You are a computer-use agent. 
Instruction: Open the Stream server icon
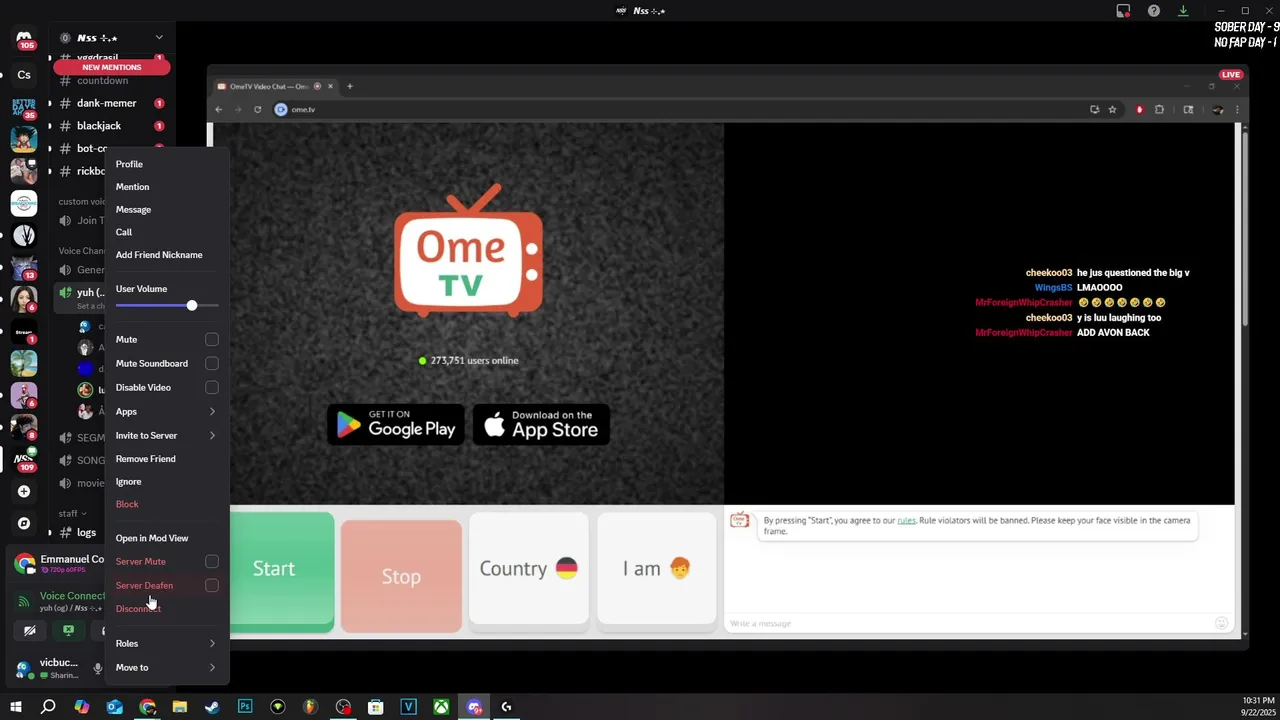tap(24, 331)
